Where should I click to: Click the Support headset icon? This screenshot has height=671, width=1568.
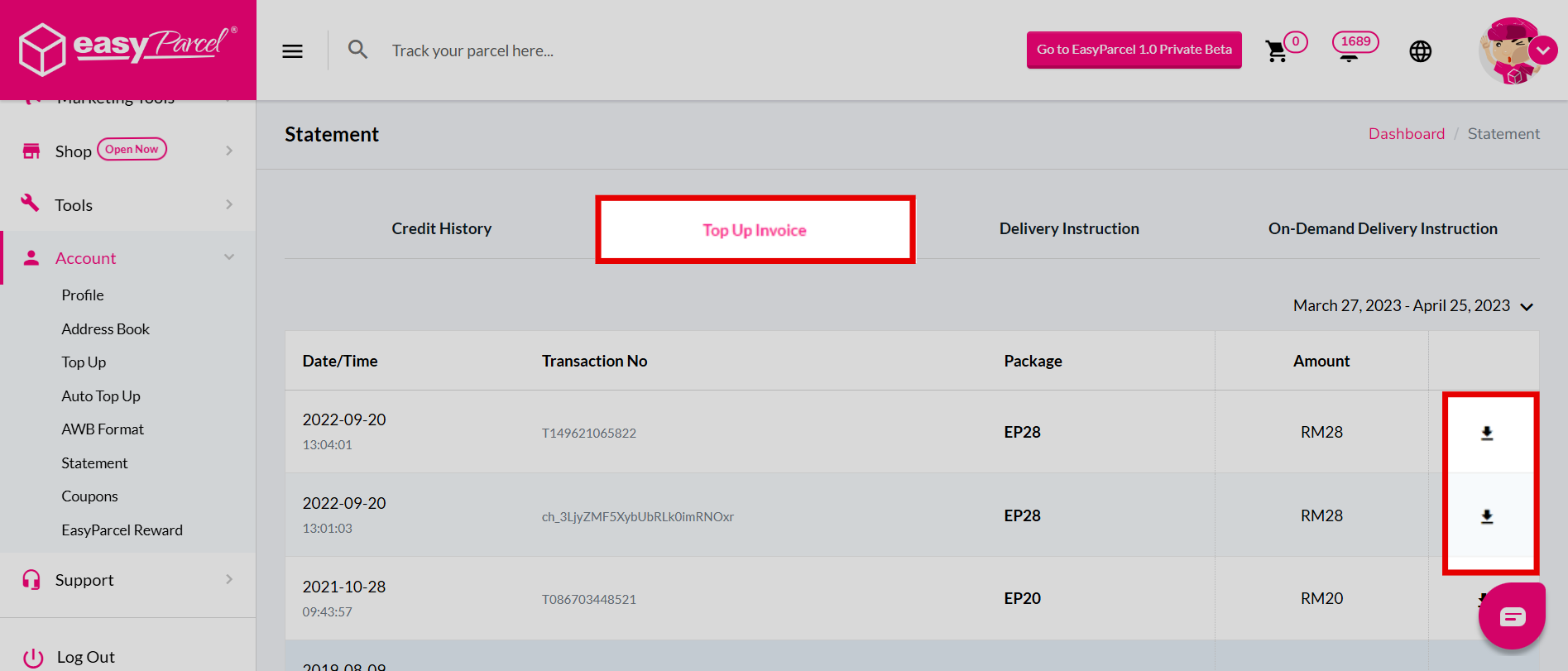pyautogui.click(x=31, y=580)
